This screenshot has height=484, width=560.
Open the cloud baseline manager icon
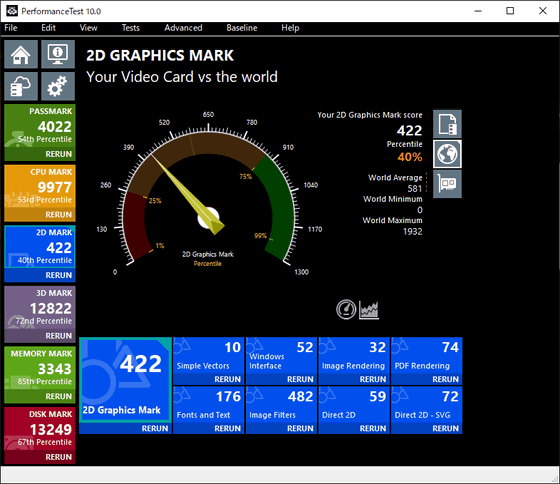21,86
